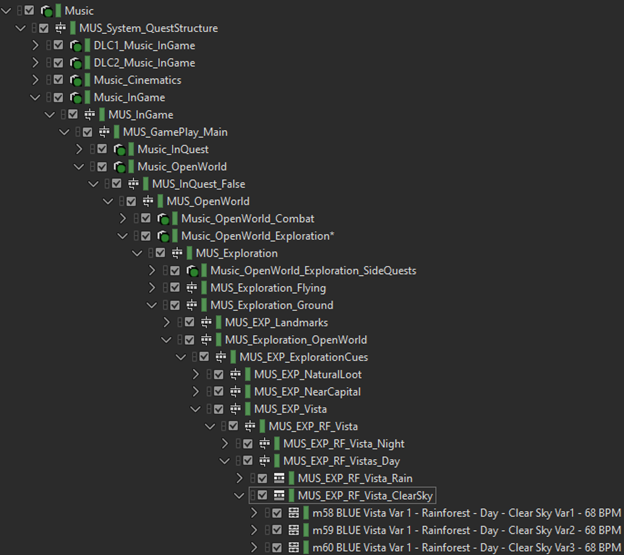The image size is (624, 555).
Task: Toggle the MUS_EXP_Landmarks inclusion checkbox
Action: pos(189,322)
